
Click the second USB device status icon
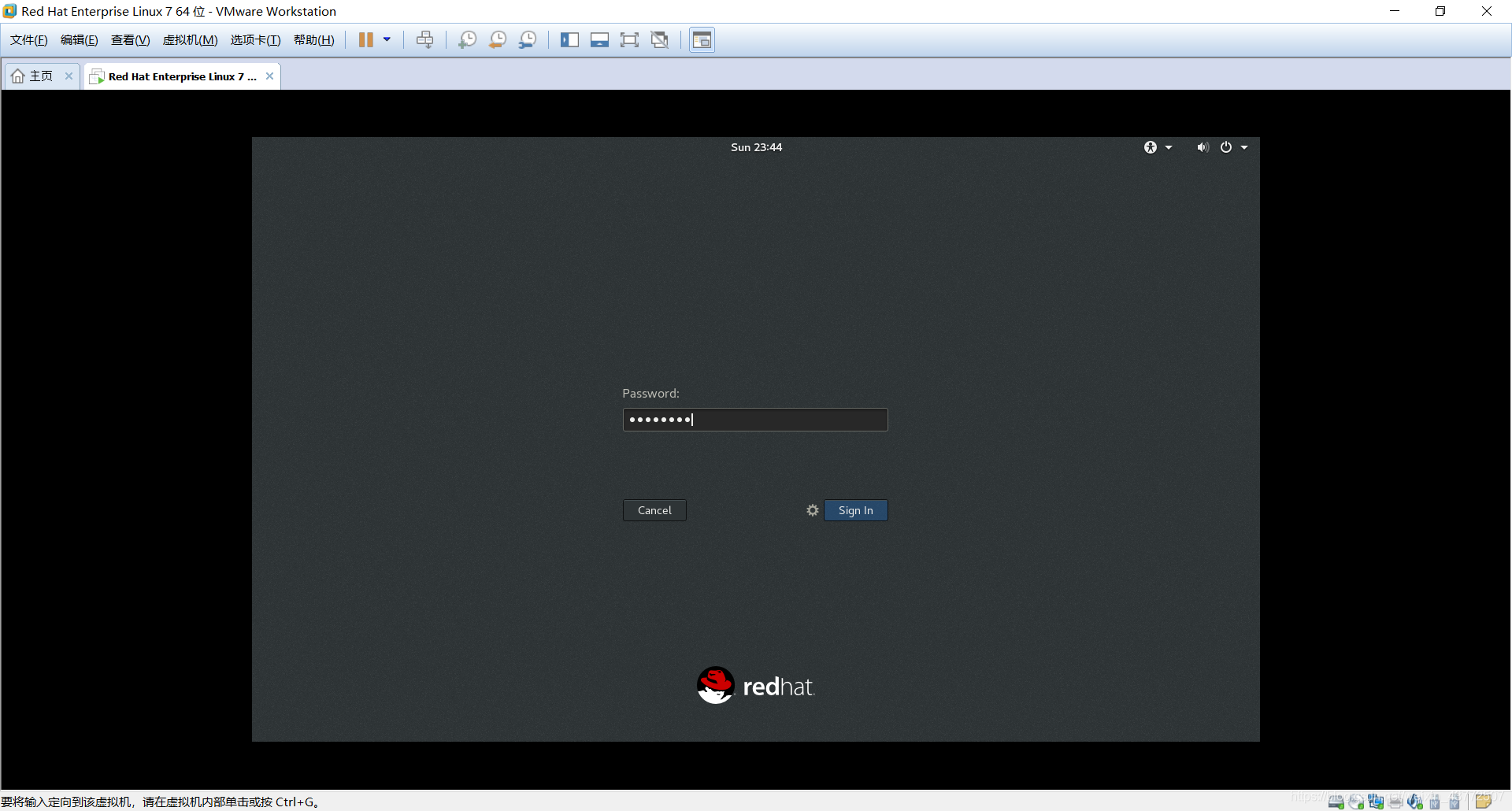point(1455,801)
